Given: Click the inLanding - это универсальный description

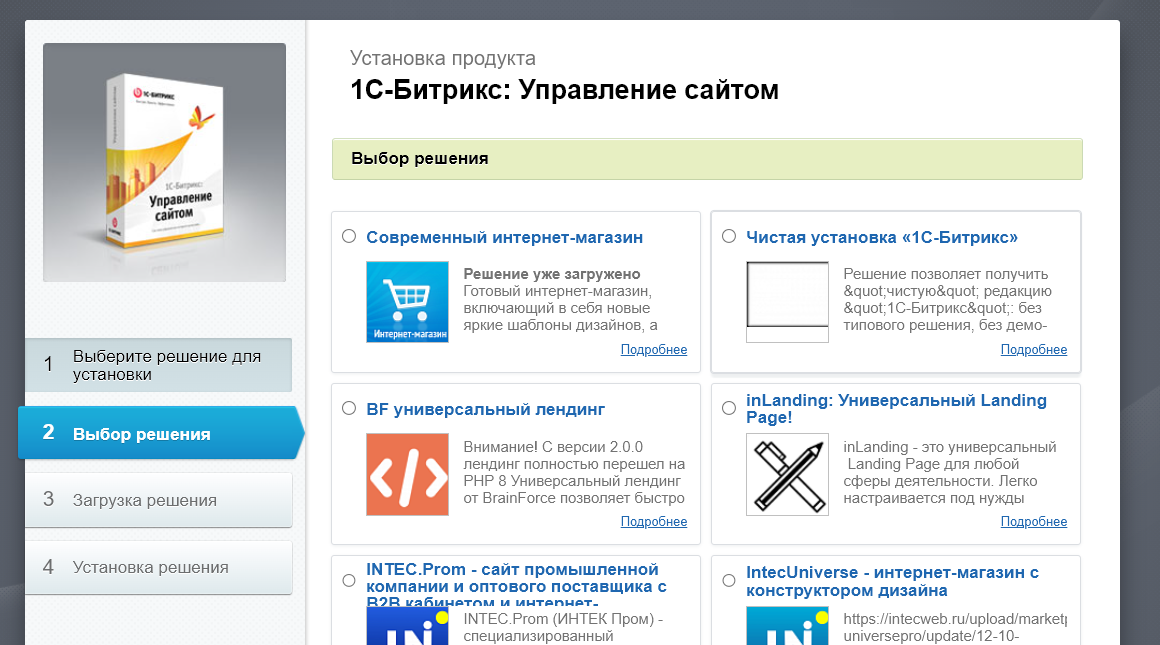Looking at the screenshot, I should tap(950, 473).
